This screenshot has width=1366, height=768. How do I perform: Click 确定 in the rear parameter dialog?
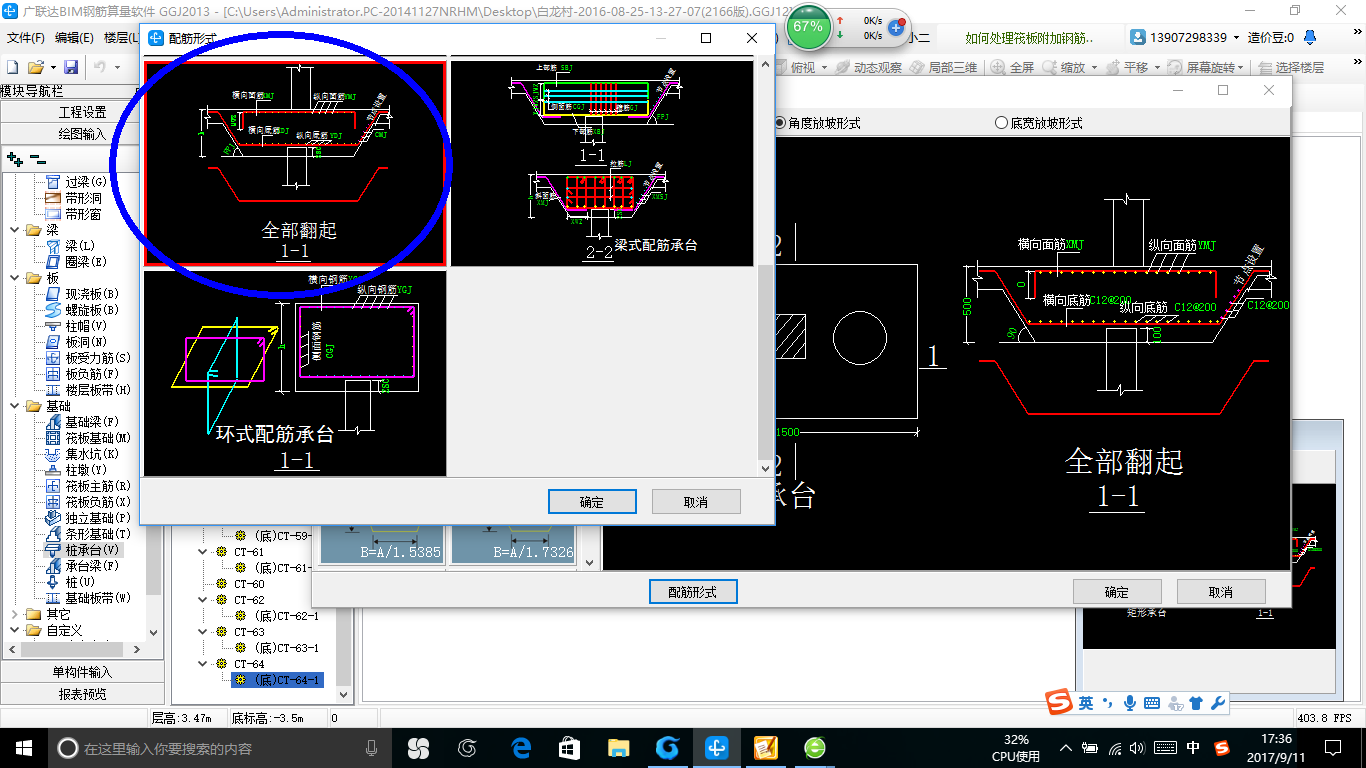[1117, 592]
